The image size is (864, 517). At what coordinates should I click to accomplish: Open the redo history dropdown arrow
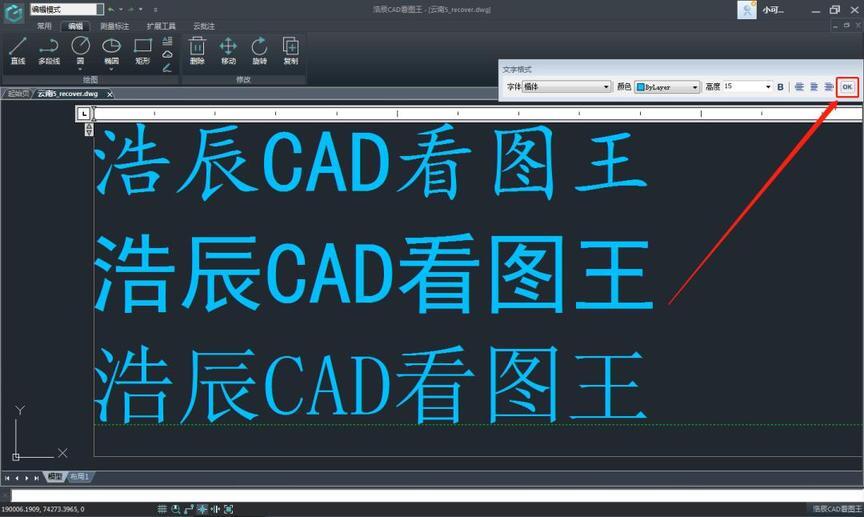coord(141,9)
